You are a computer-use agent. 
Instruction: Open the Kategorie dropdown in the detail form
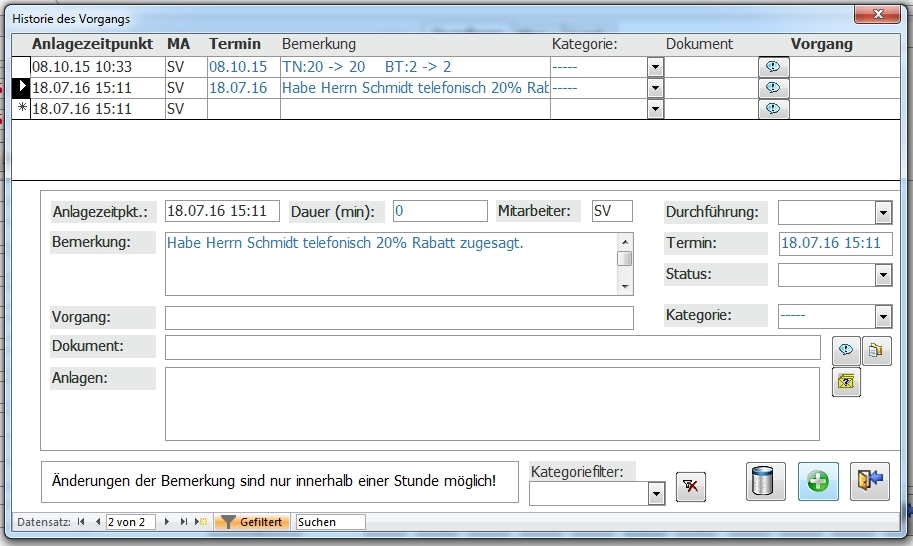[883, 317]
